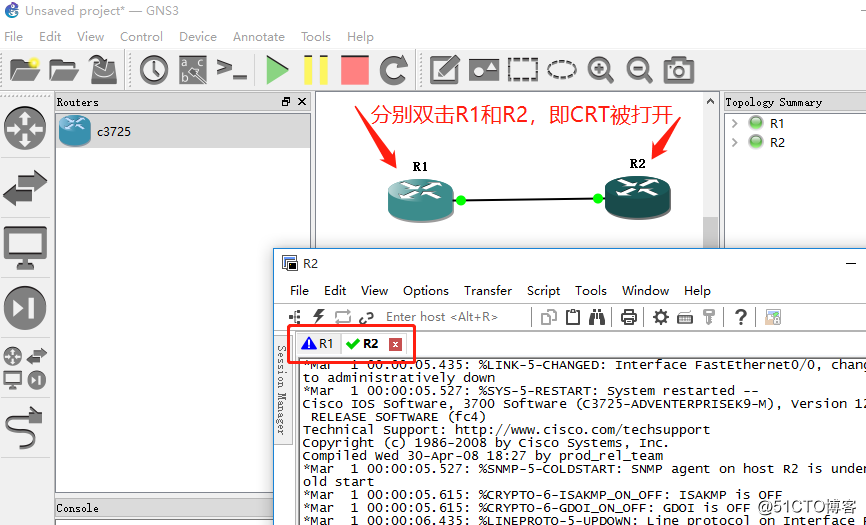
Task: Float the Routers panel
Action: (286, 102)
